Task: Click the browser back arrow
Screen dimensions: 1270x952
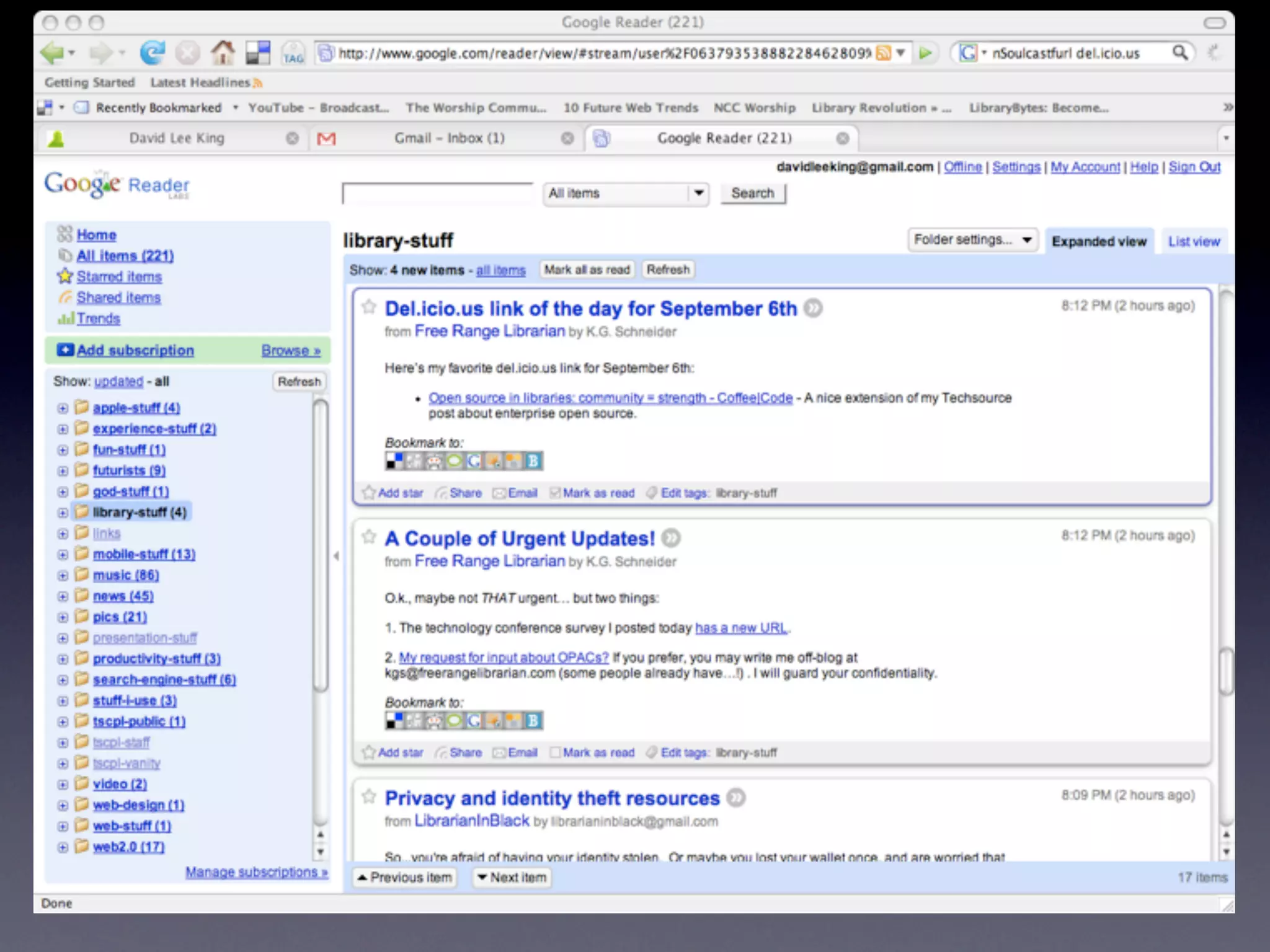Action: coord(52,53)
